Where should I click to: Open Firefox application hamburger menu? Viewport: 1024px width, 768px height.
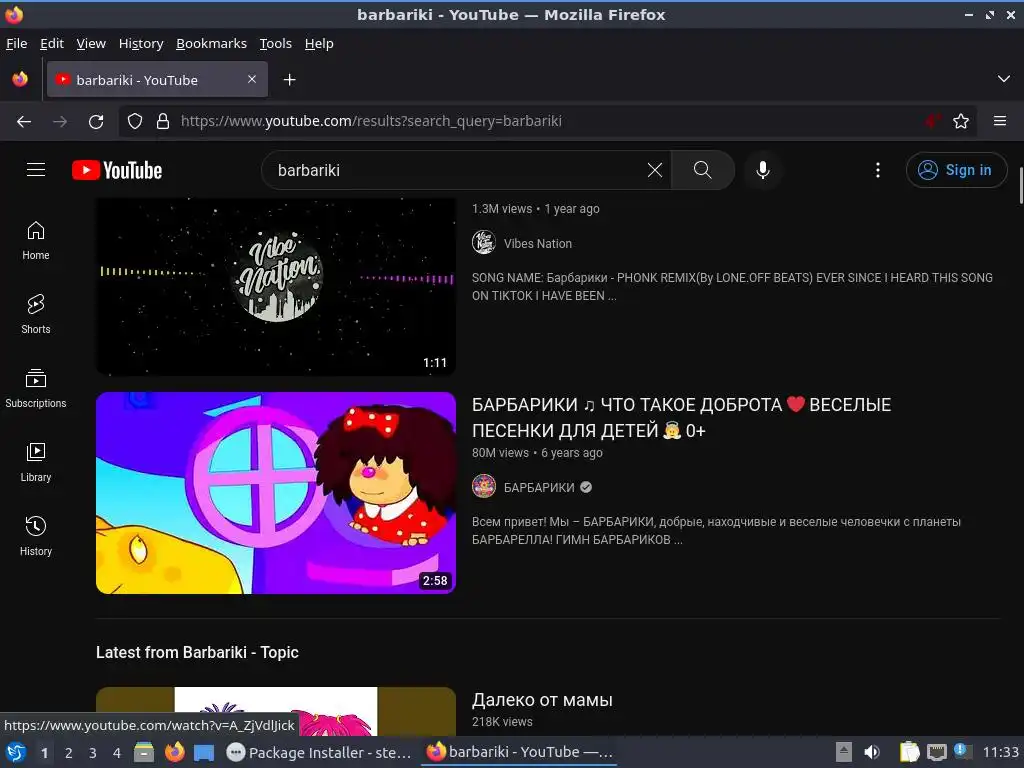1000,121
